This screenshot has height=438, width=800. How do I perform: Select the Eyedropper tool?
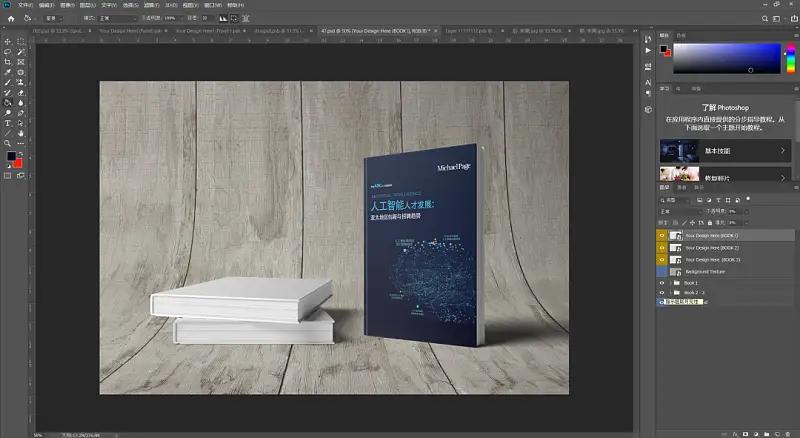pyautogui.click(x=8, y=72)
